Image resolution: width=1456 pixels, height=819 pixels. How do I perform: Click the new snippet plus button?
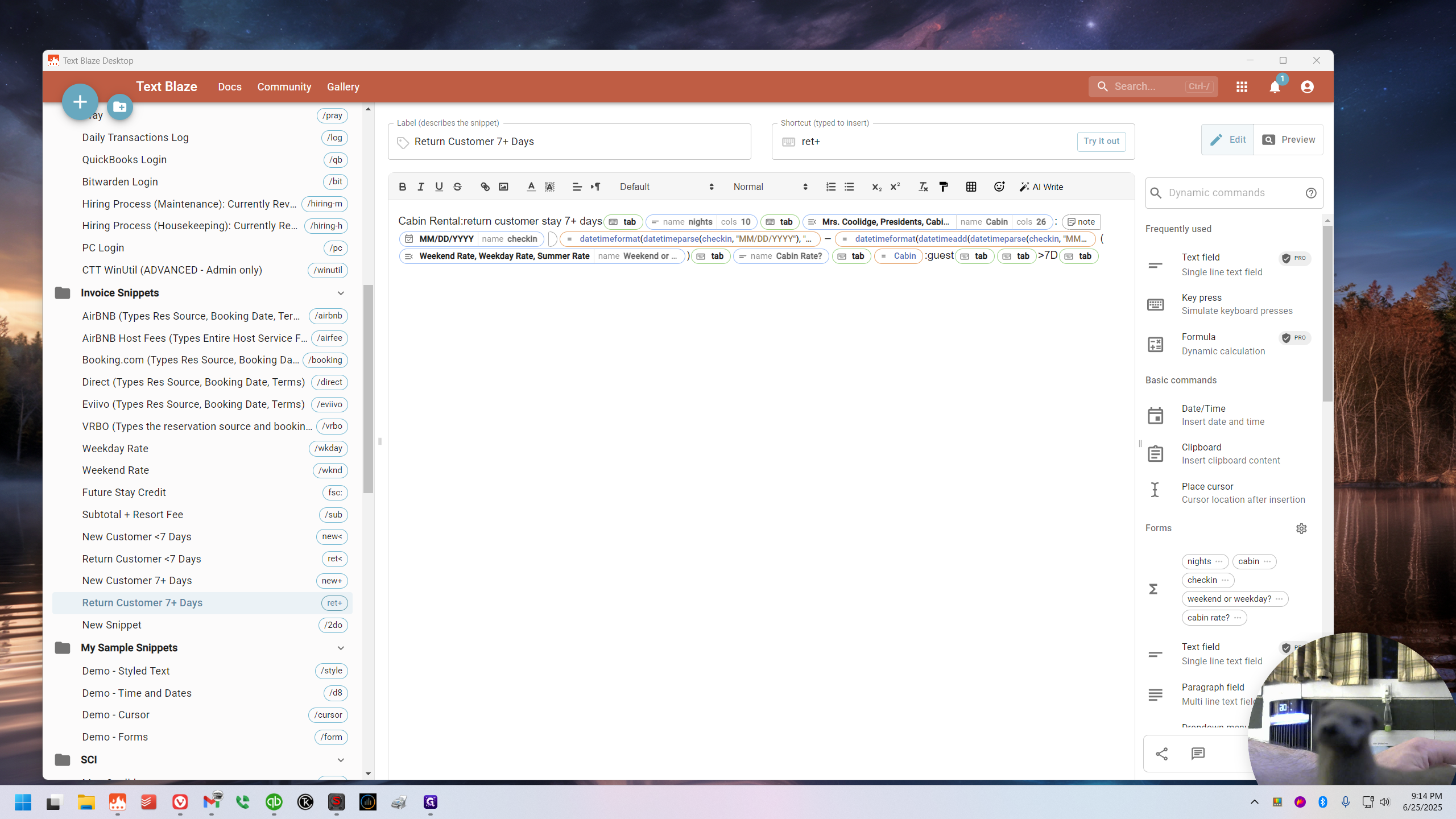[x=80, y=102]
